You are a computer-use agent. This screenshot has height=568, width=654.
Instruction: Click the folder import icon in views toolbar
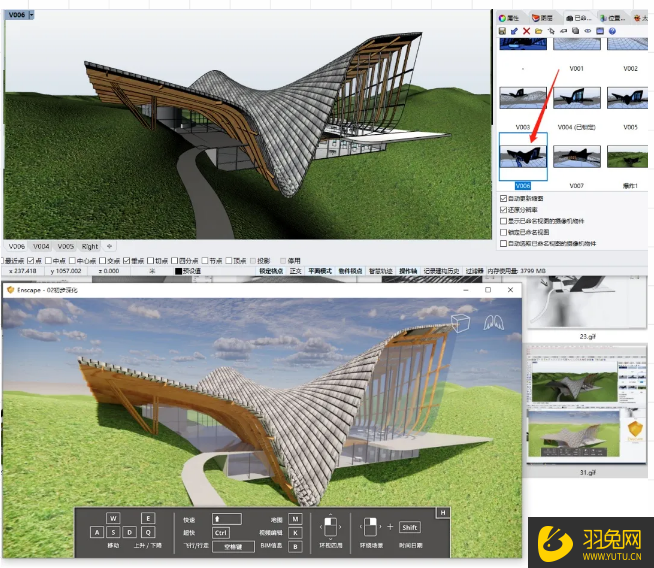(538, 31)
